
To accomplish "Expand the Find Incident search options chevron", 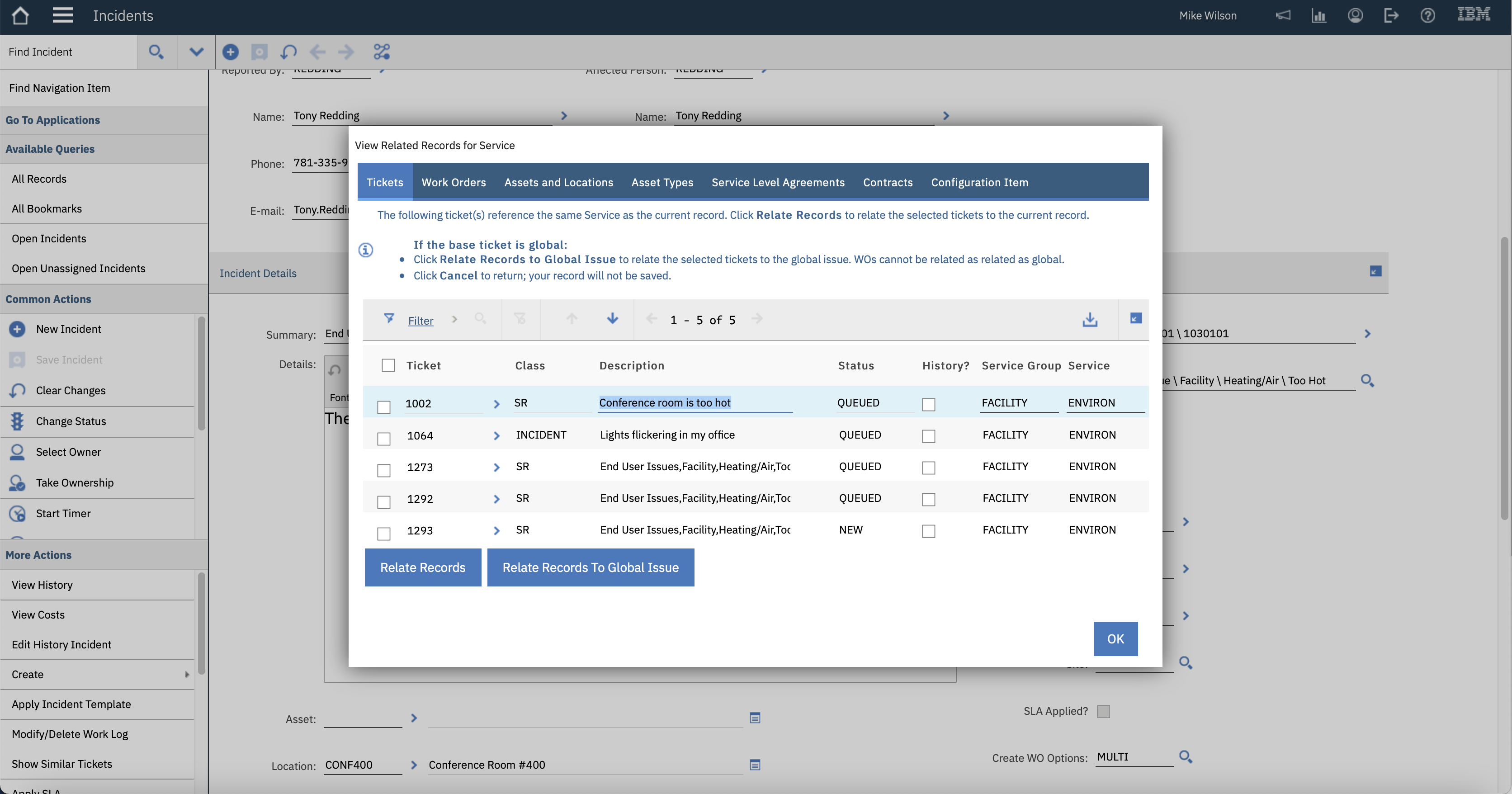I will click(x=196, y=52).
